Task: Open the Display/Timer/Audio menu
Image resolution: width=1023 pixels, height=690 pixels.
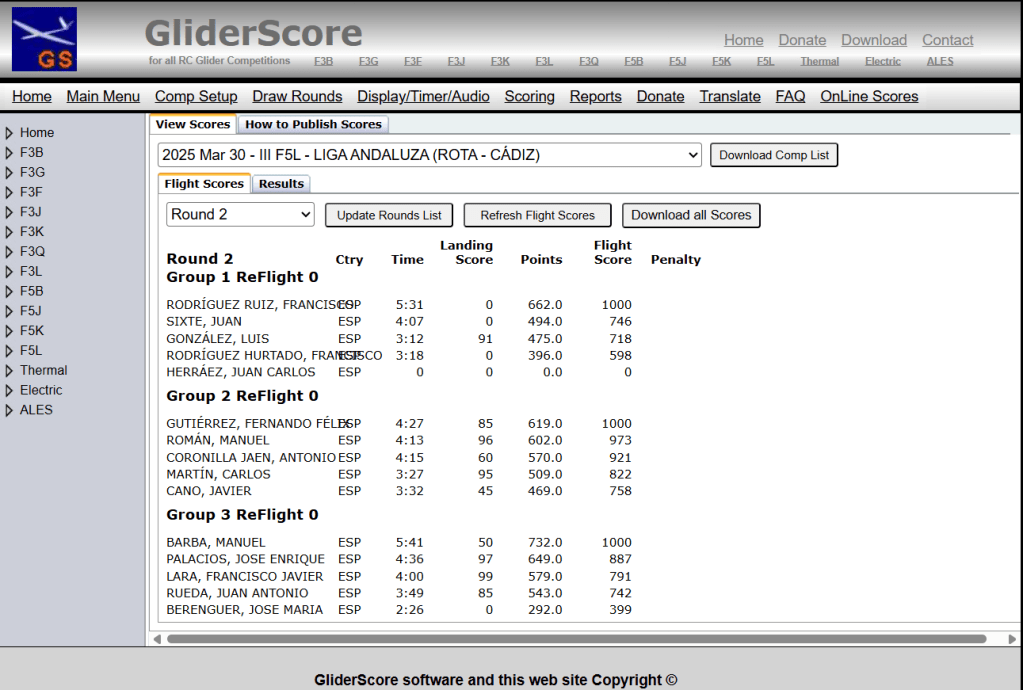Action: pyautogui.click(x=423, y=97)
